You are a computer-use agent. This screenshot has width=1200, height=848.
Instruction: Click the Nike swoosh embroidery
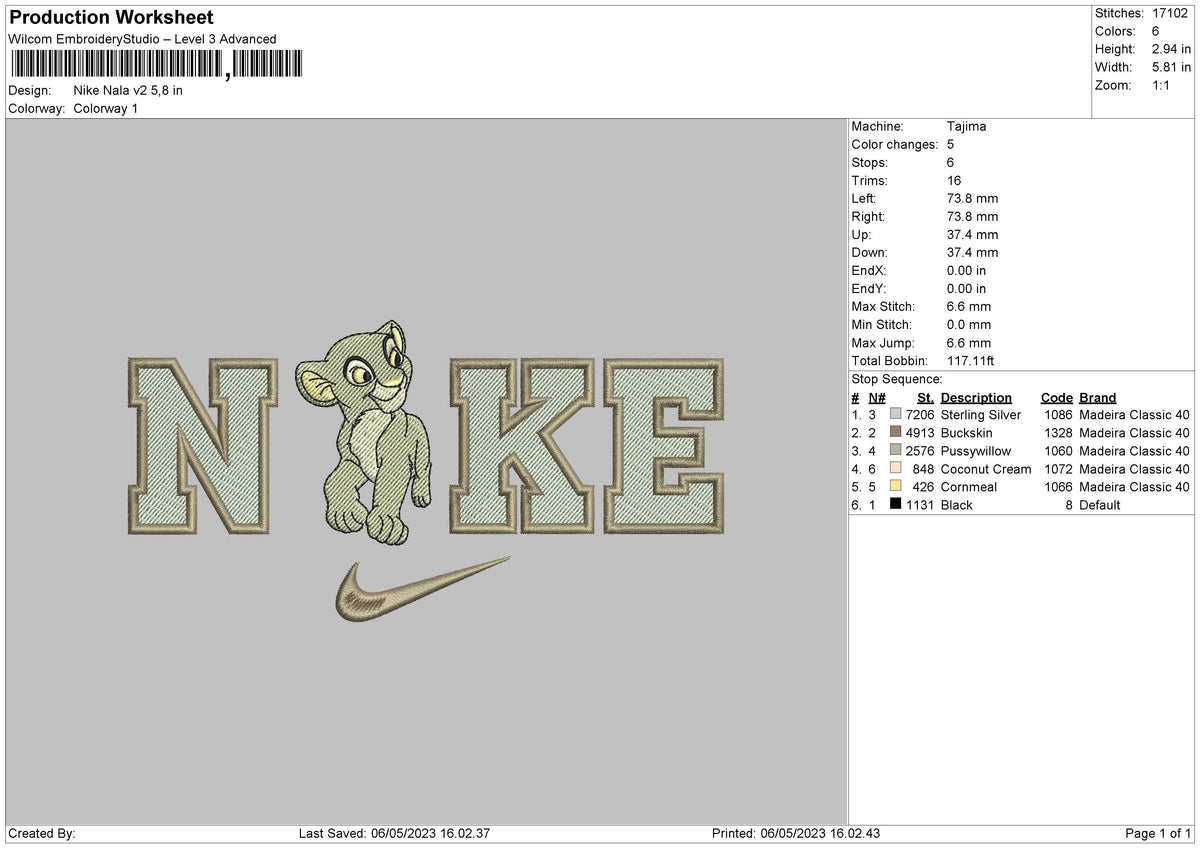[x=421, y=590]
